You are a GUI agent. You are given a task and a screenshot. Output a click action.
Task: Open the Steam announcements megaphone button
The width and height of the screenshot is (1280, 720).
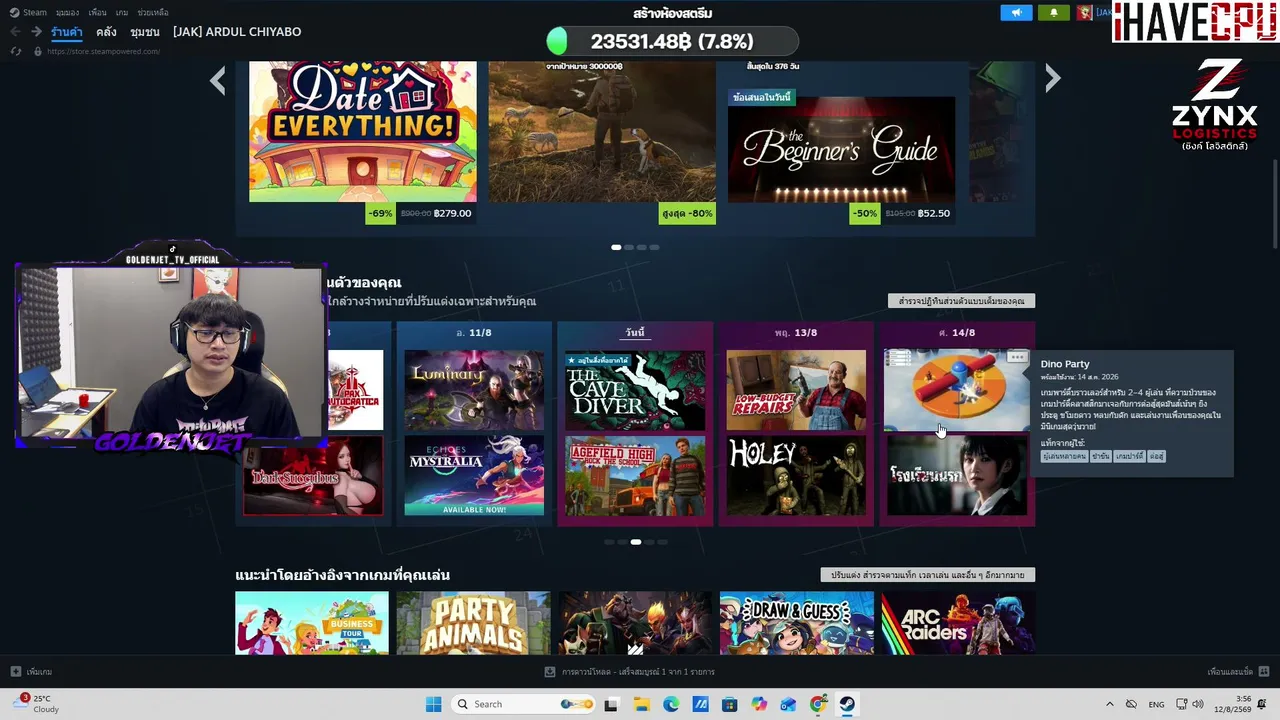pyautogui.click(x=1016, y=13)
